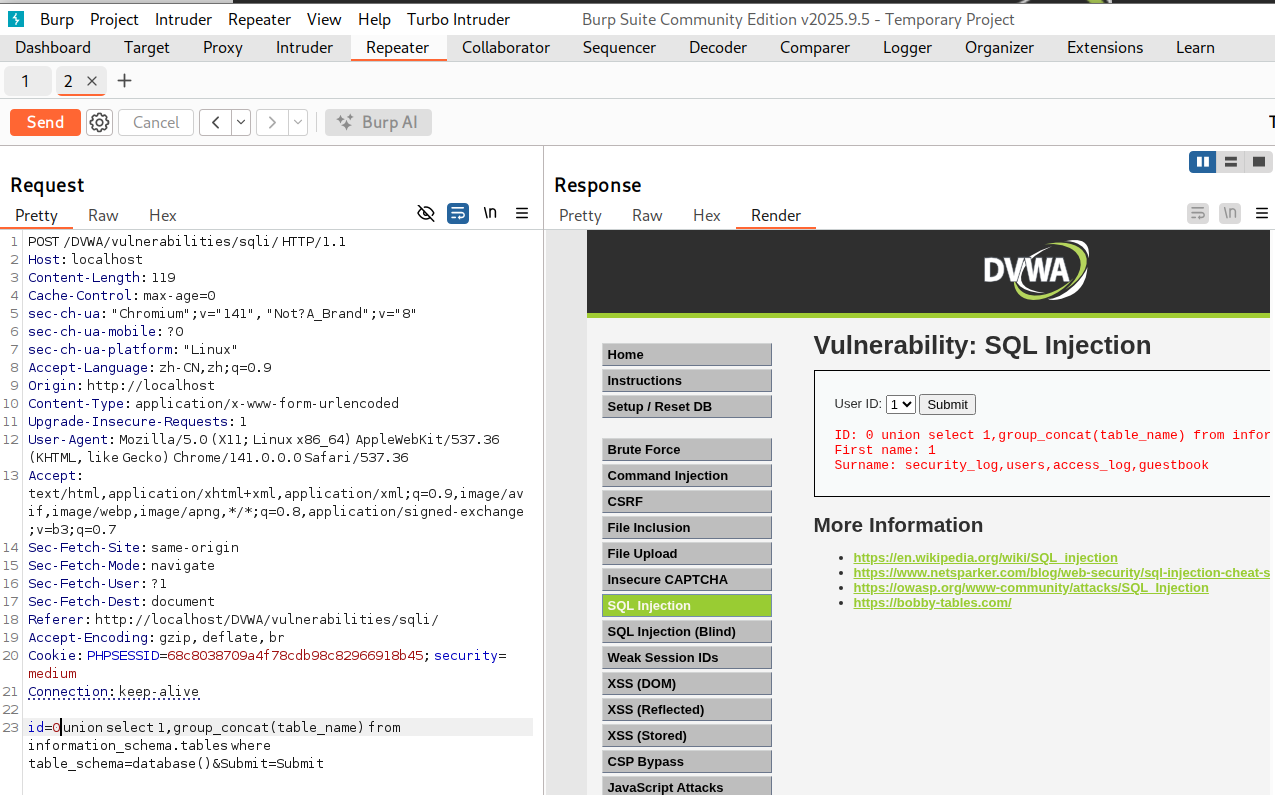Image resolution: width=1275 pixels, height=795 pixels.
Task: Open the OWASP SQL_Injection link
Action: click(1031, 587)
